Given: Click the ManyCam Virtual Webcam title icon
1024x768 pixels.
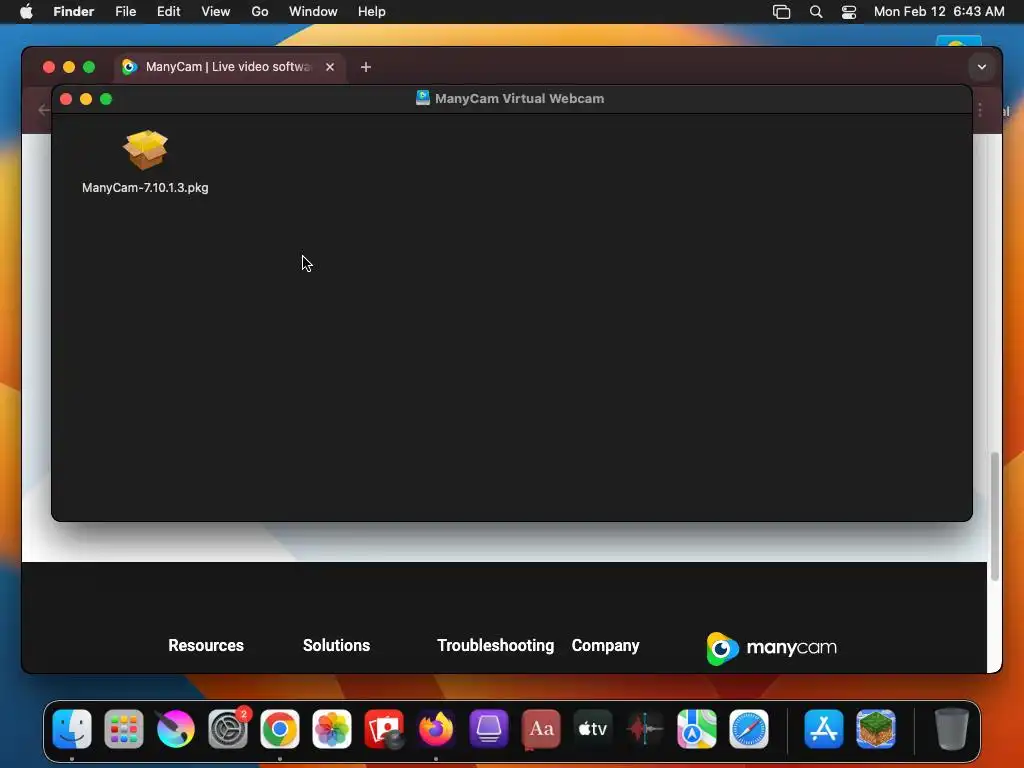Looking at the screenshot, I should click(x=423, y=98).
